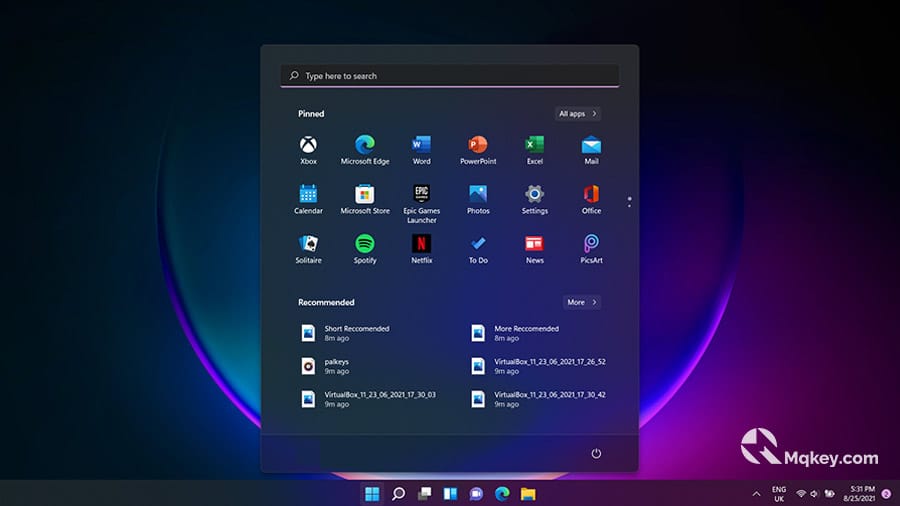Open Spotify
The width and height of the screenshot is (900, 506).
pos(364,249)
